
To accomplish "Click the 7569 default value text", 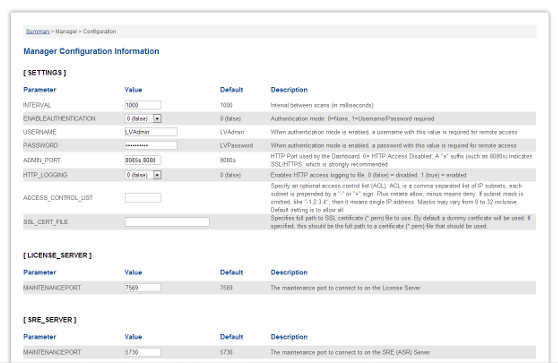I will point(226,288).
